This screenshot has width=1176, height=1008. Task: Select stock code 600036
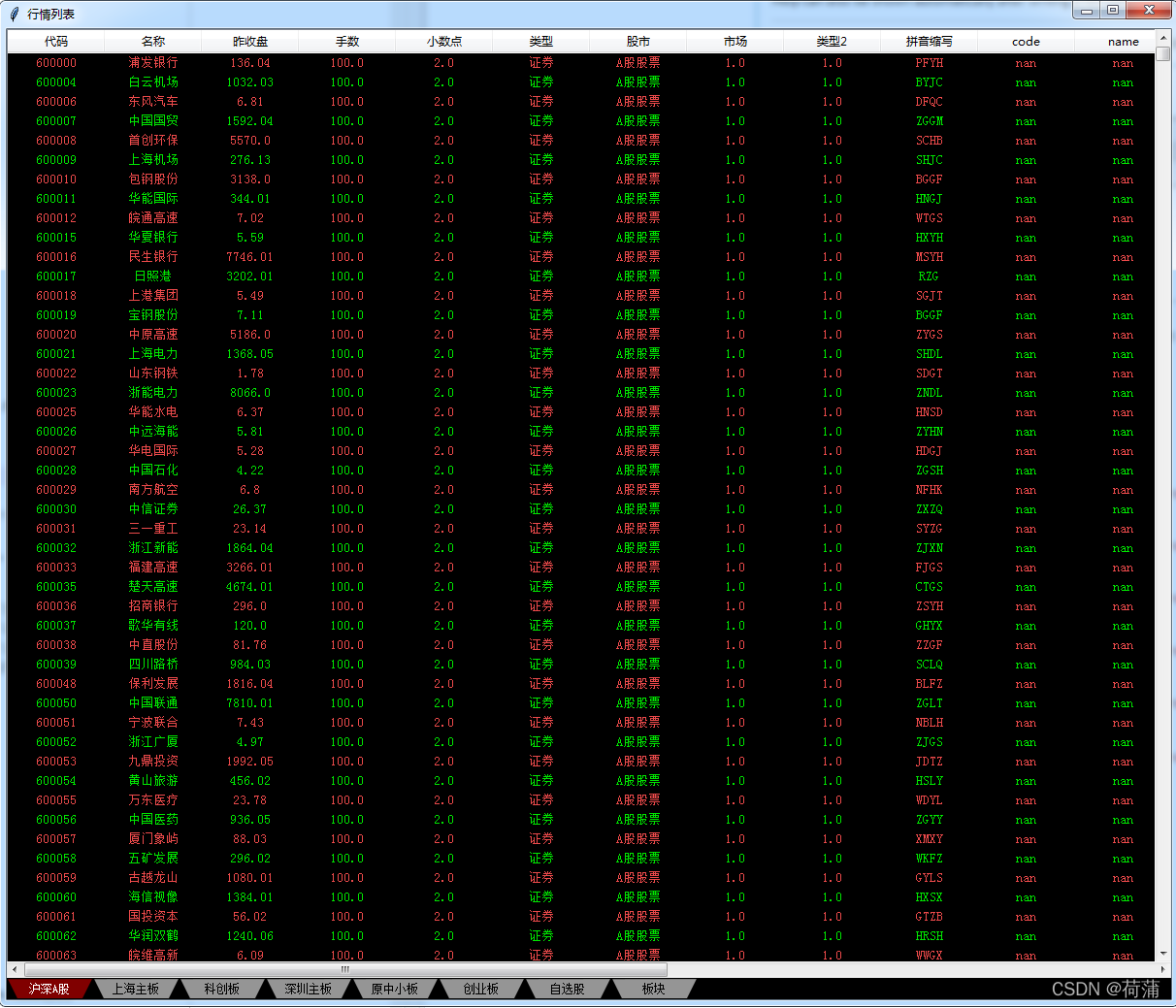[56, 606]
